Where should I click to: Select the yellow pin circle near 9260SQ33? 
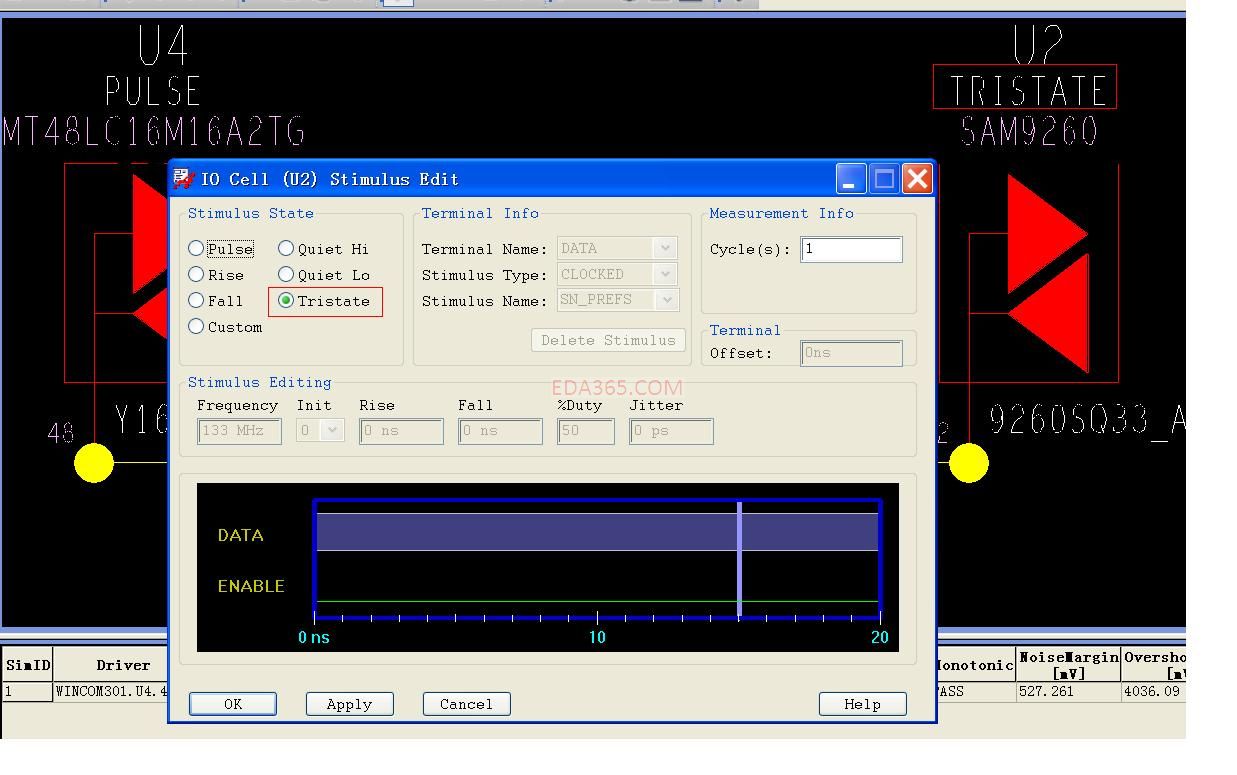(x=968, y=463)
